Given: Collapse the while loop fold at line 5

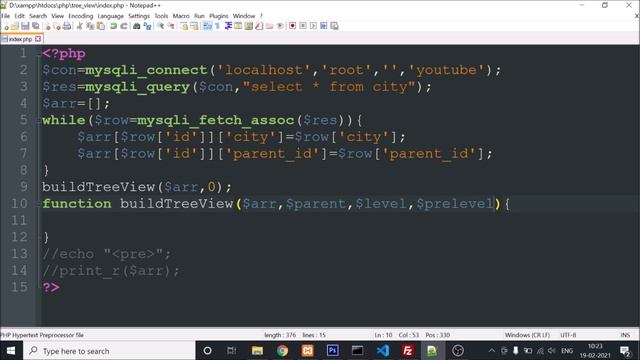Looking at the screenshot, I should [x=39, y=120].
